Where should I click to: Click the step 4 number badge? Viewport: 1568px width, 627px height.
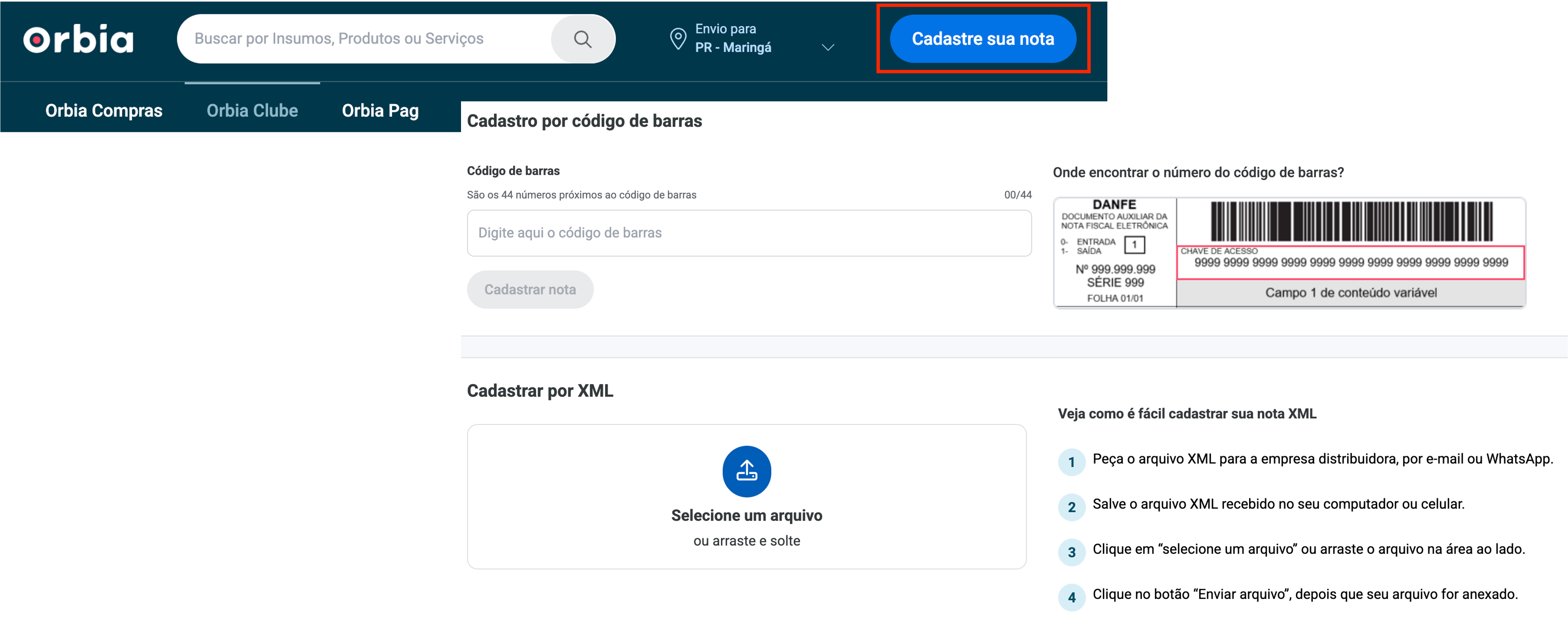point(1071,597)
